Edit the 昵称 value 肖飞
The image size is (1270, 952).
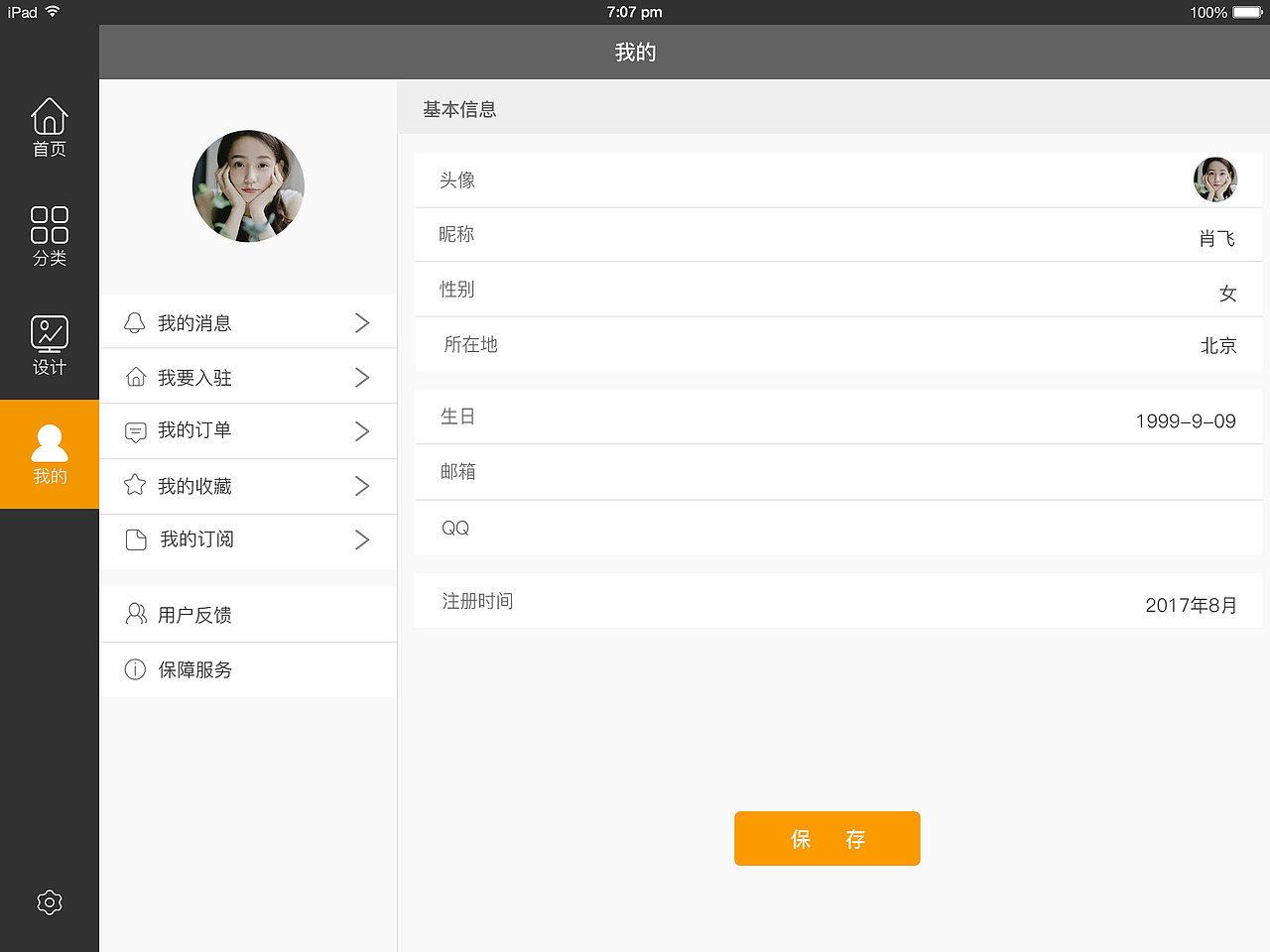tap(1217, 238)
